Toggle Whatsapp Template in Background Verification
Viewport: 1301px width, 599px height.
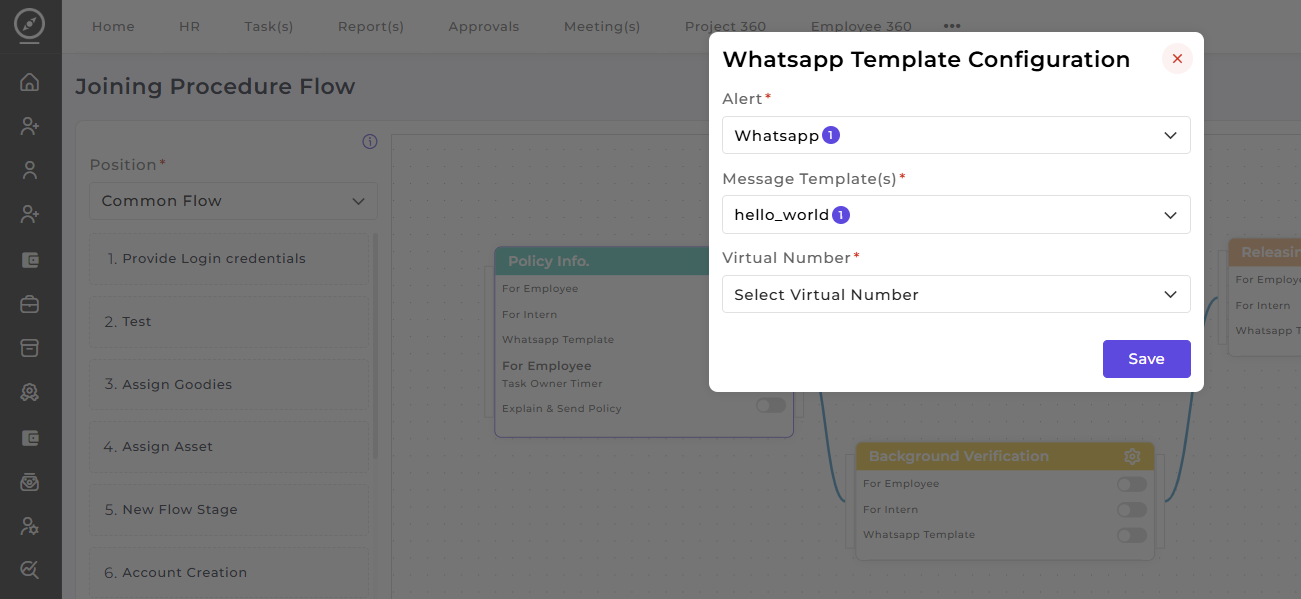tap(1132, 535)
